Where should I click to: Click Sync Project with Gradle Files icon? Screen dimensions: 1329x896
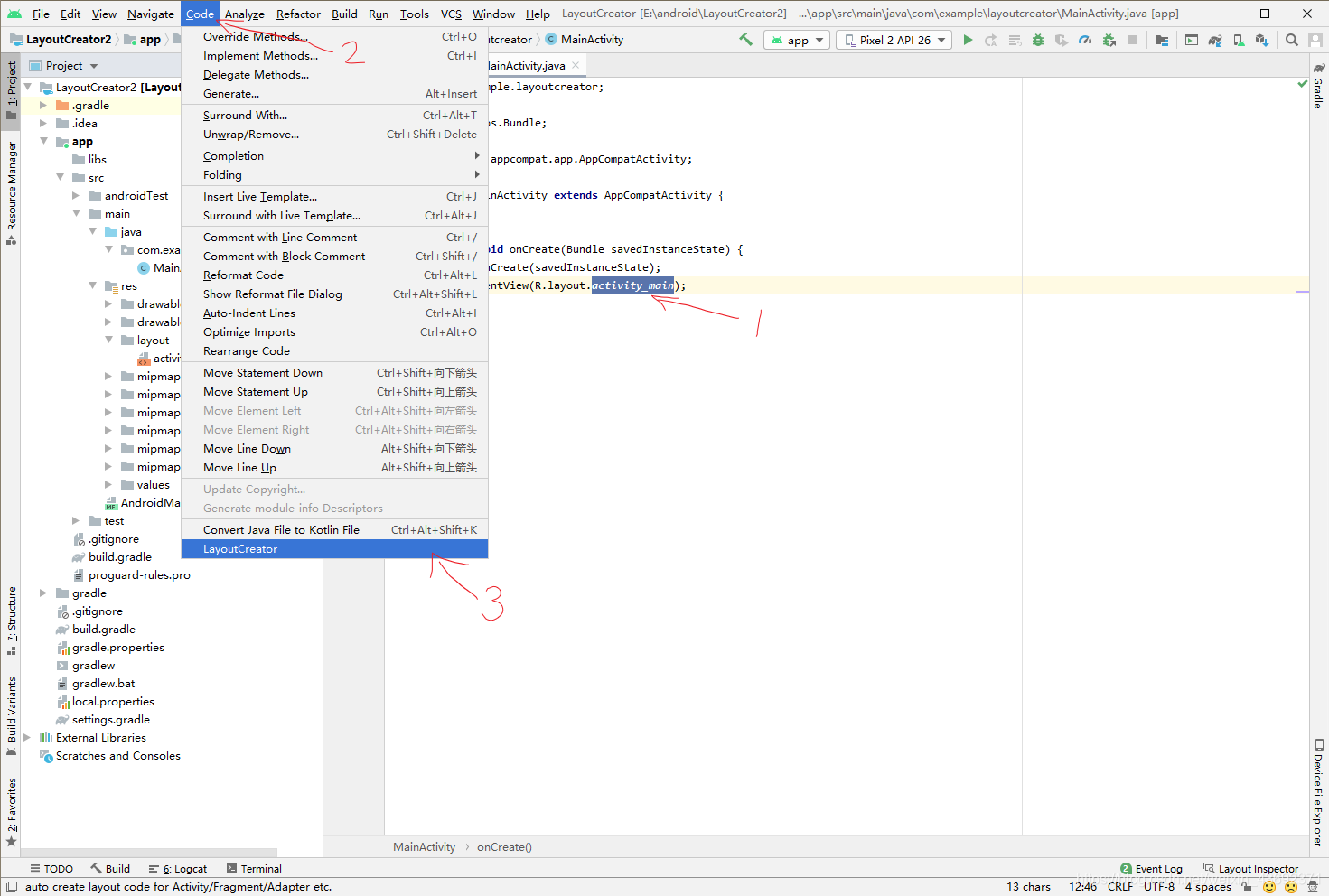tap(1215, 40)
